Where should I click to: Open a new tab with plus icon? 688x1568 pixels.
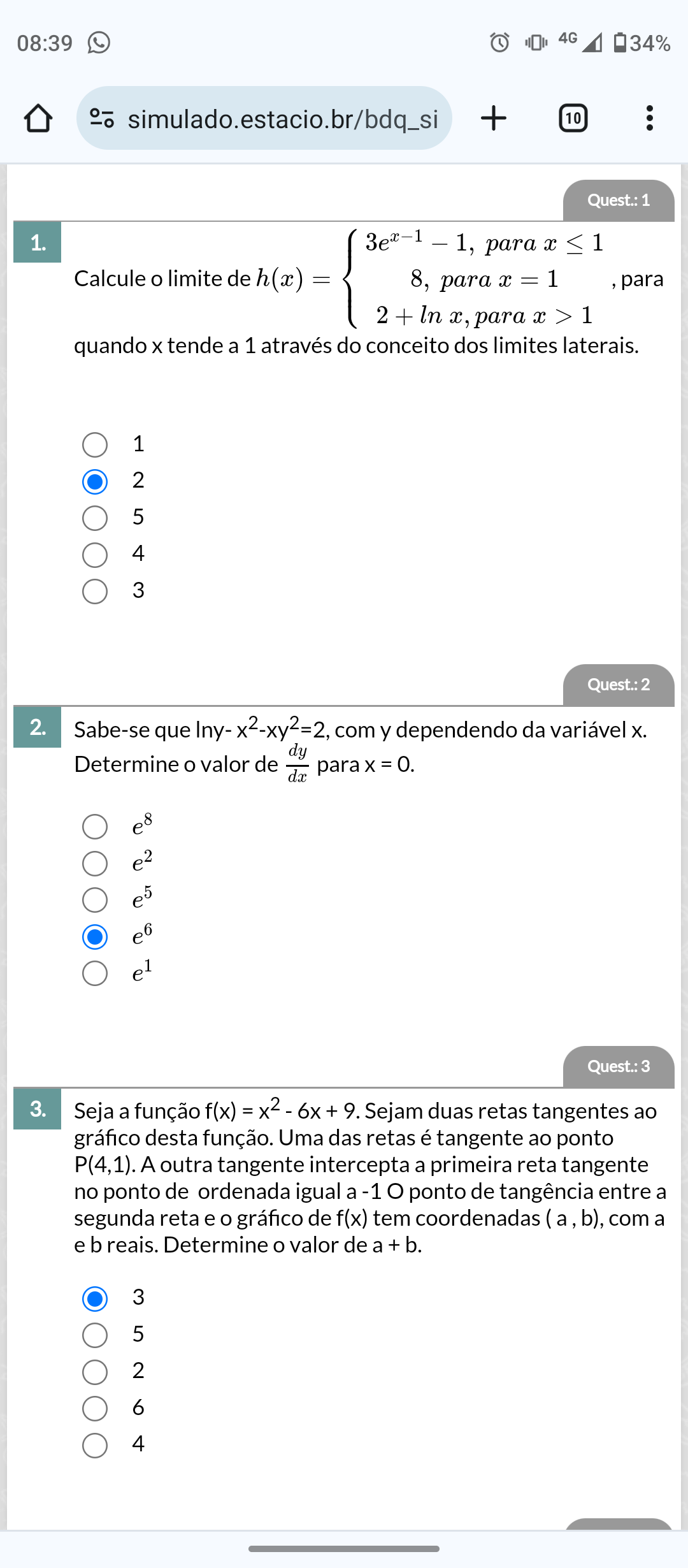(x=494, y=119)
